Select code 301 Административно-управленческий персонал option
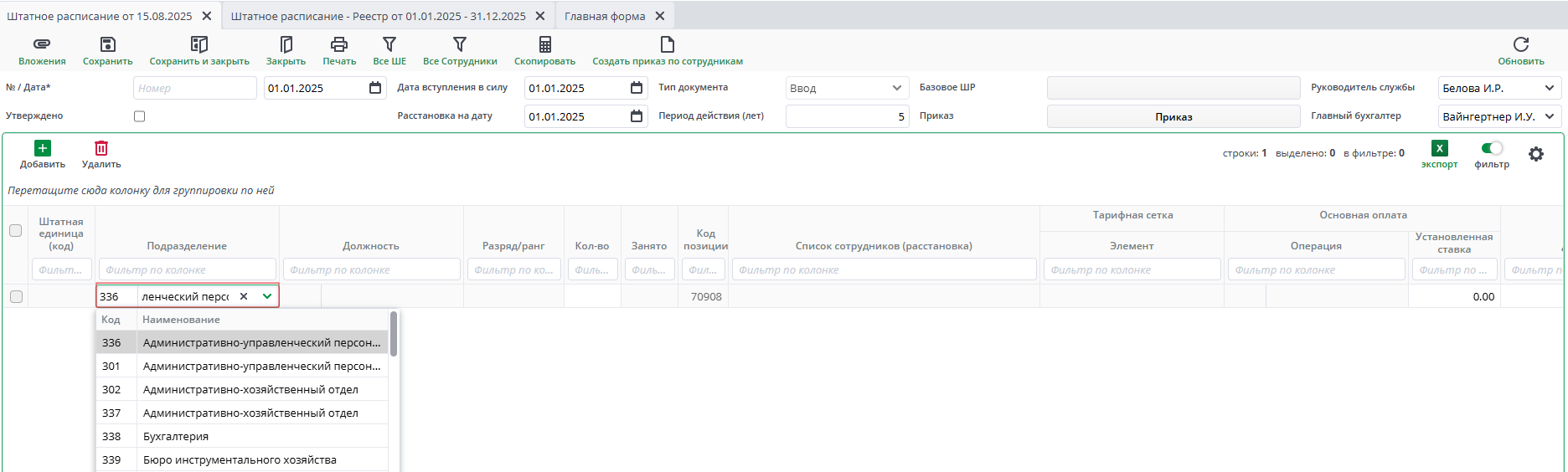Screen dimensions: 1568x472 (242, 366)
